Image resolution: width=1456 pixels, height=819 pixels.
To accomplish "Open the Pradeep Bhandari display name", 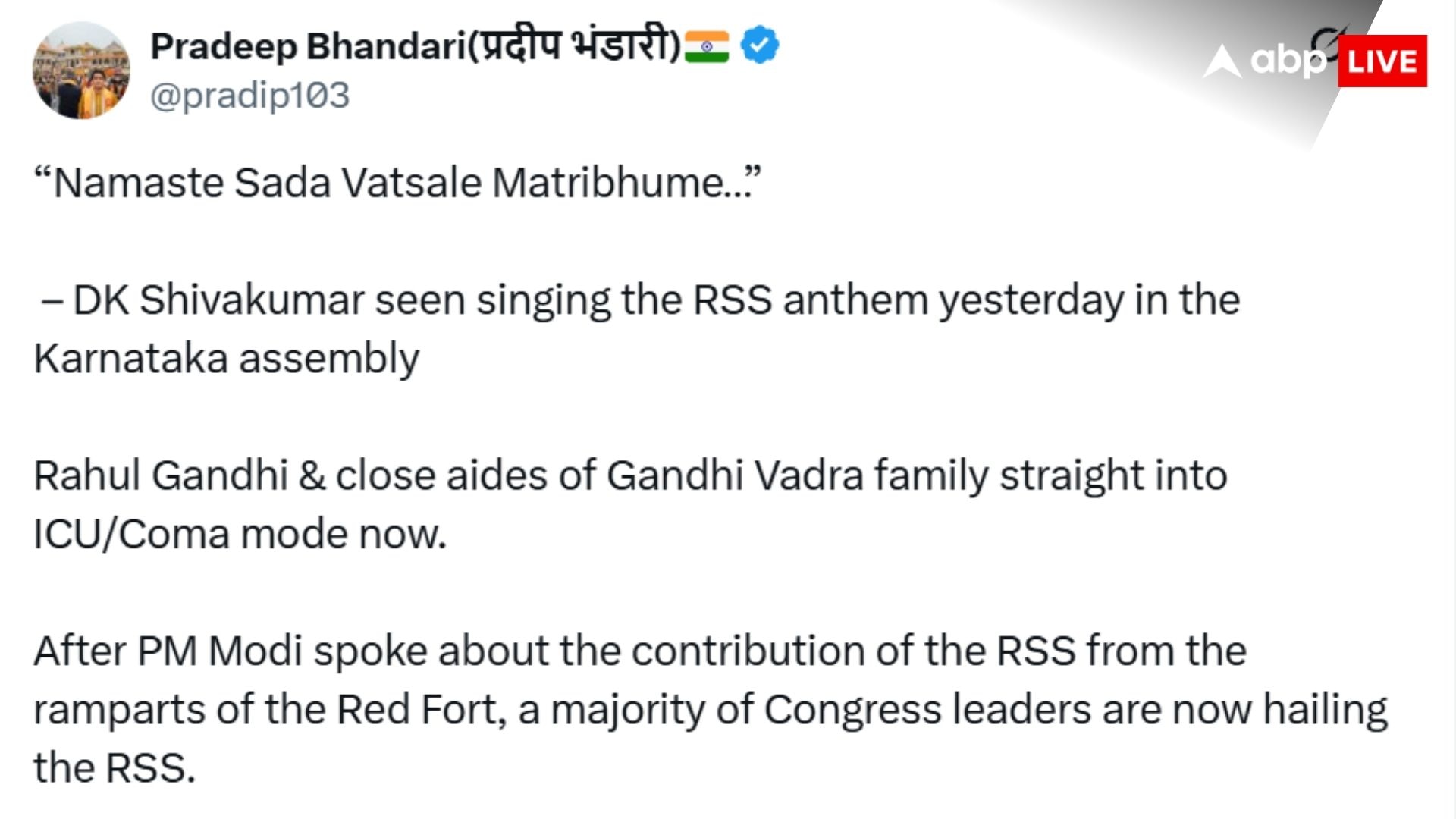I will point(307,47).
